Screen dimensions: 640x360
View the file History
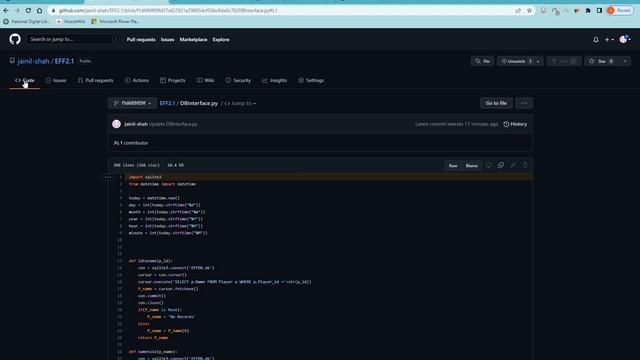(515, 124)
